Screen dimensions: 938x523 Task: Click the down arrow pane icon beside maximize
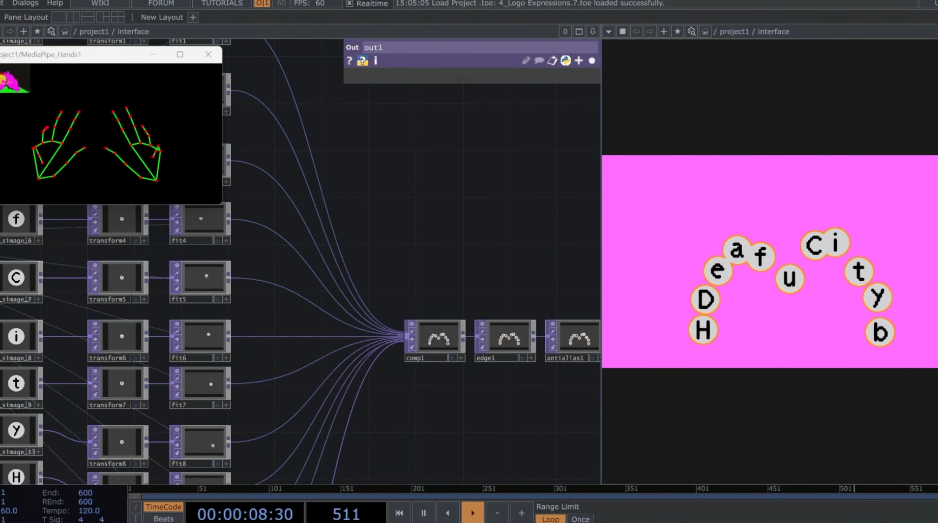(592, 31)
